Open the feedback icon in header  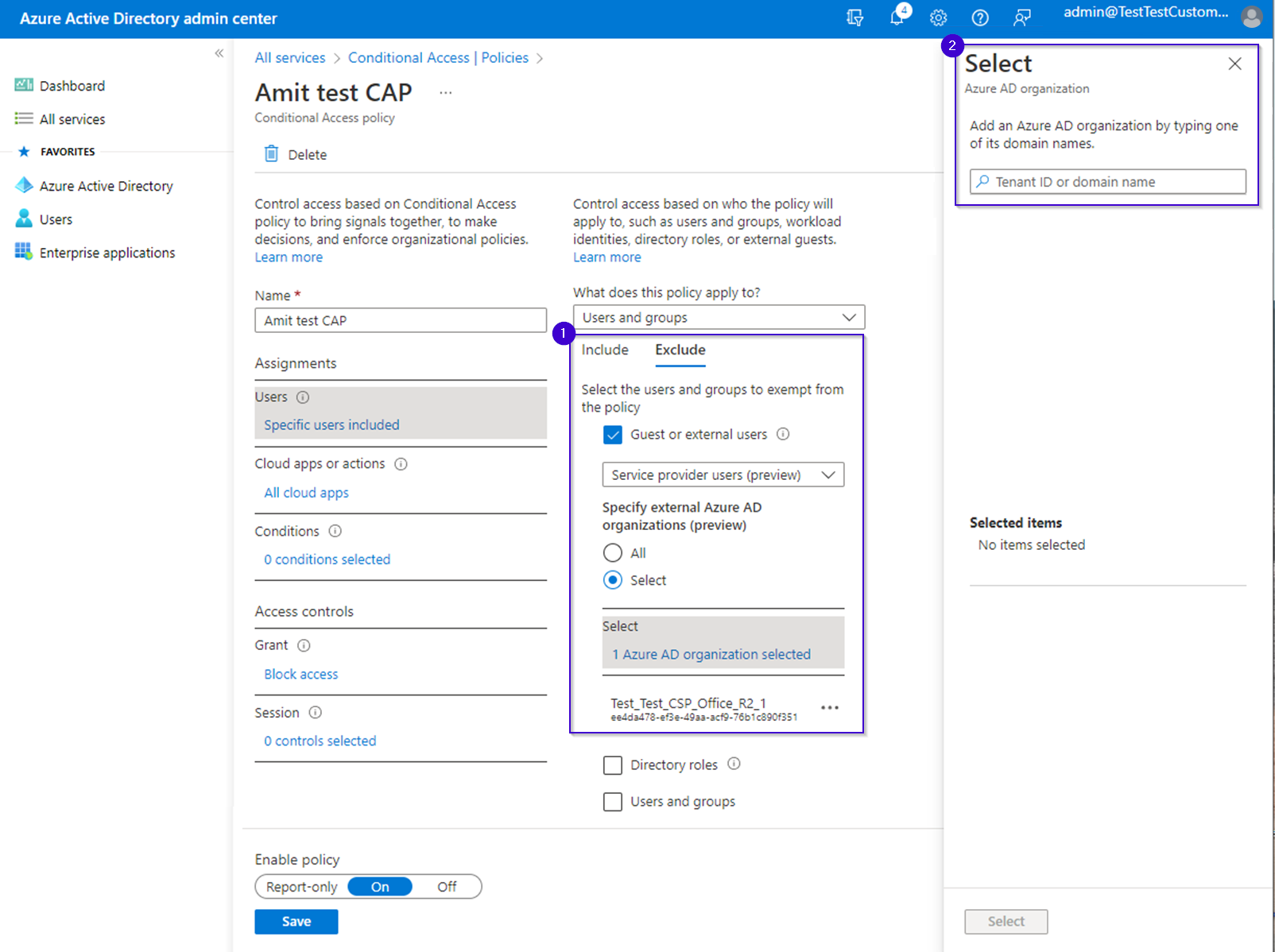pyautogui.click(x=1022, y=17)
